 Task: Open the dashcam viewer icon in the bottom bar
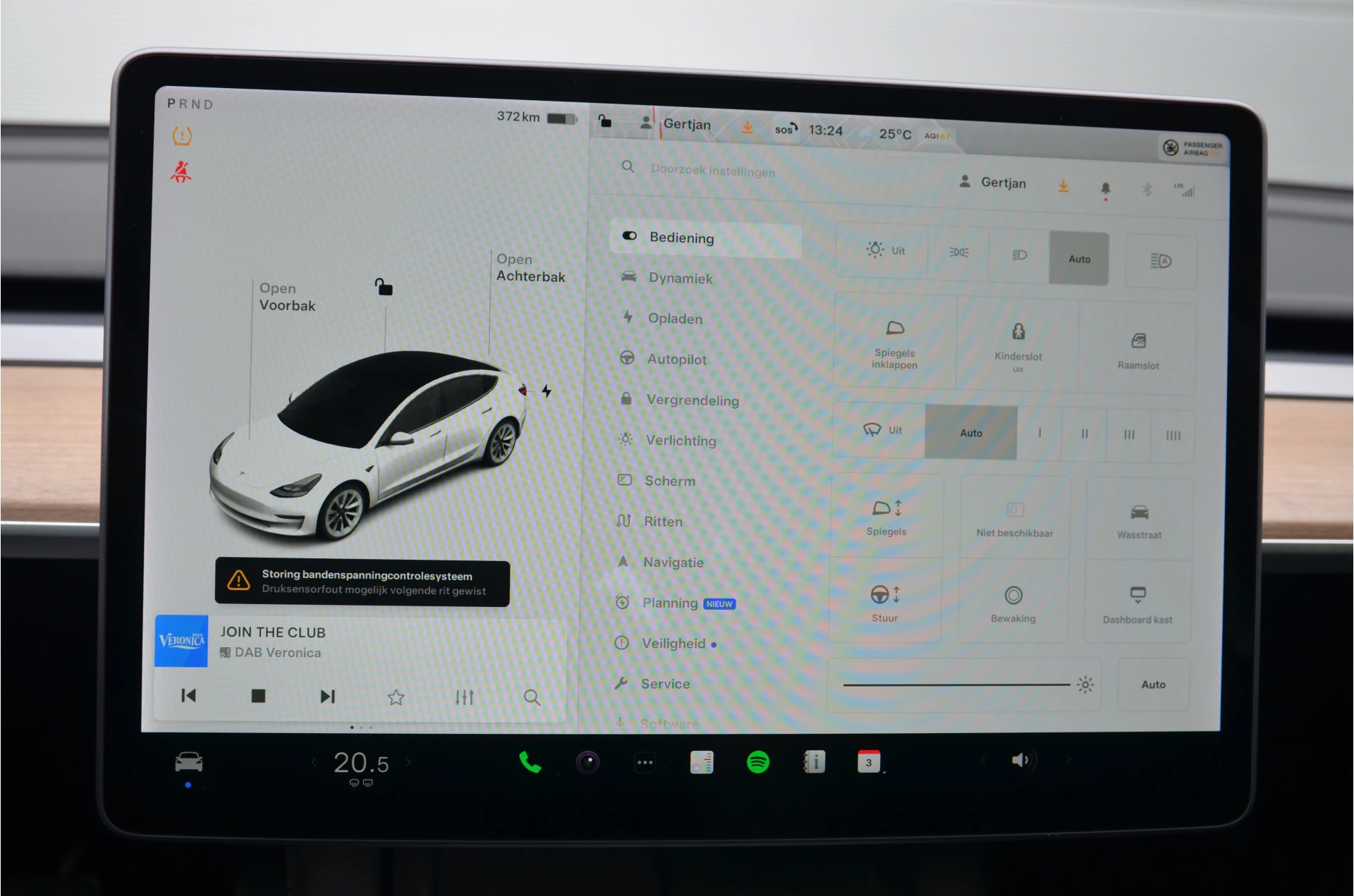click(x=587, y=761)
